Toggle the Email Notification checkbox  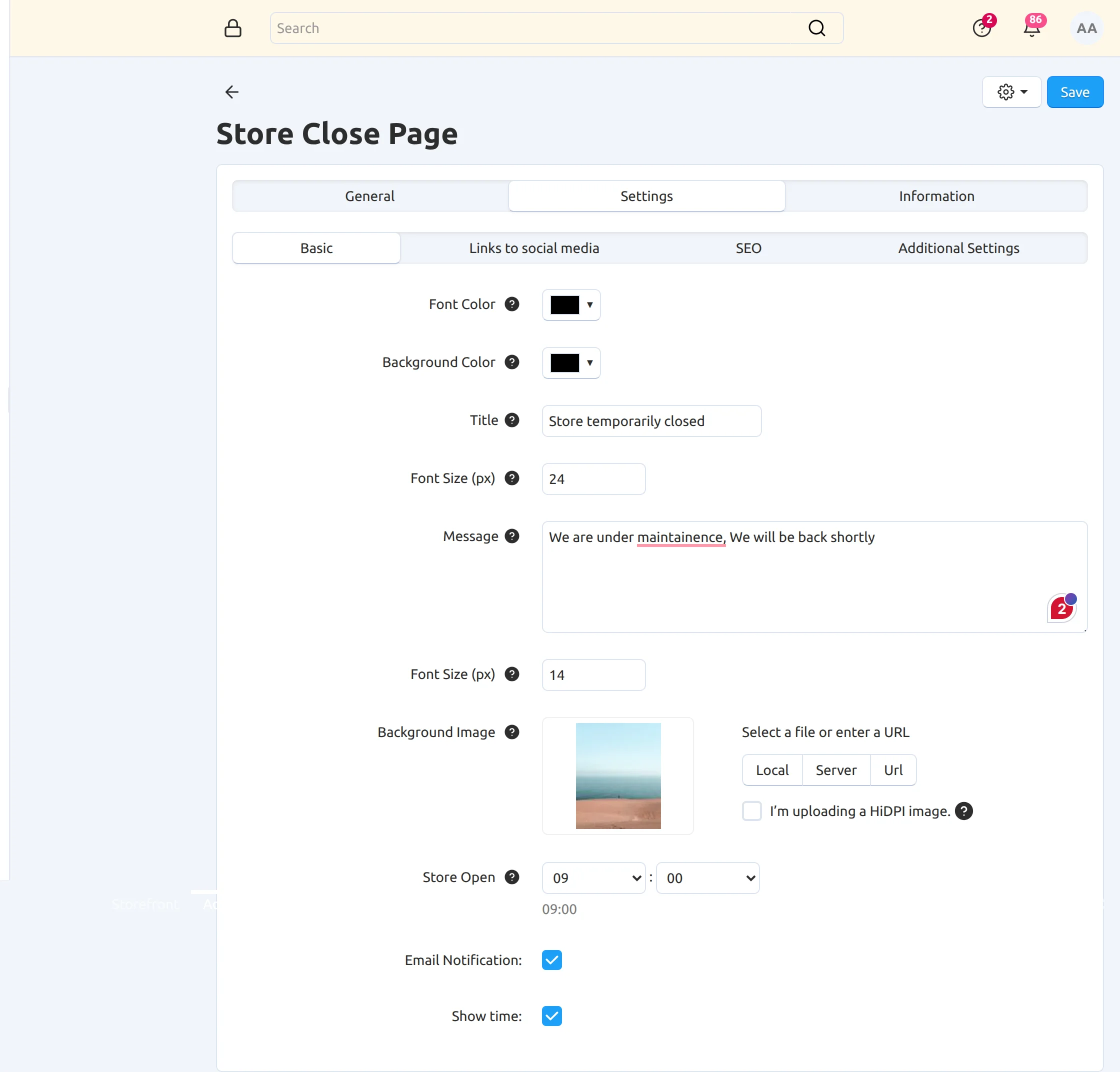point(552,960)
